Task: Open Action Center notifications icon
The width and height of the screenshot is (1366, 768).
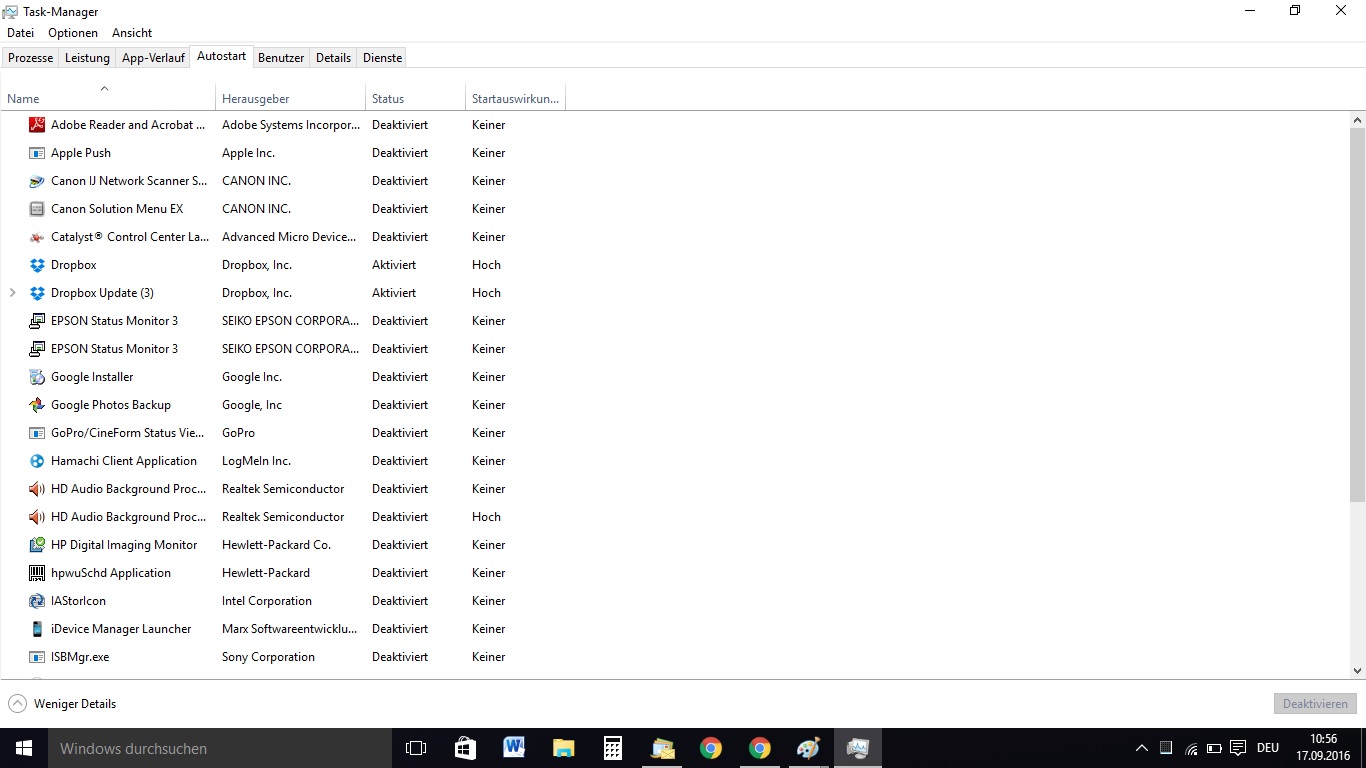Action: (1238, 748)
